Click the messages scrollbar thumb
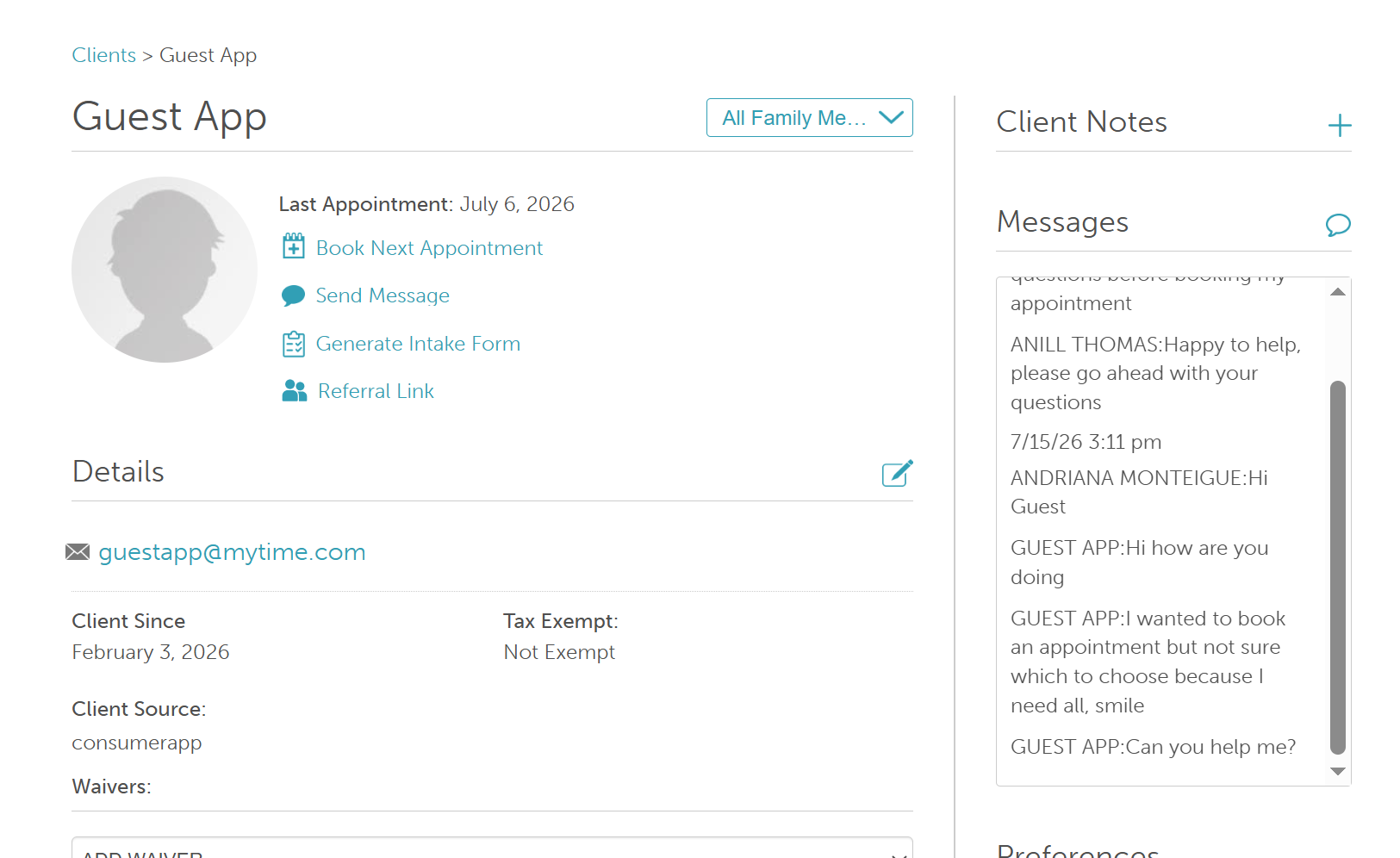 point(1337,568)
